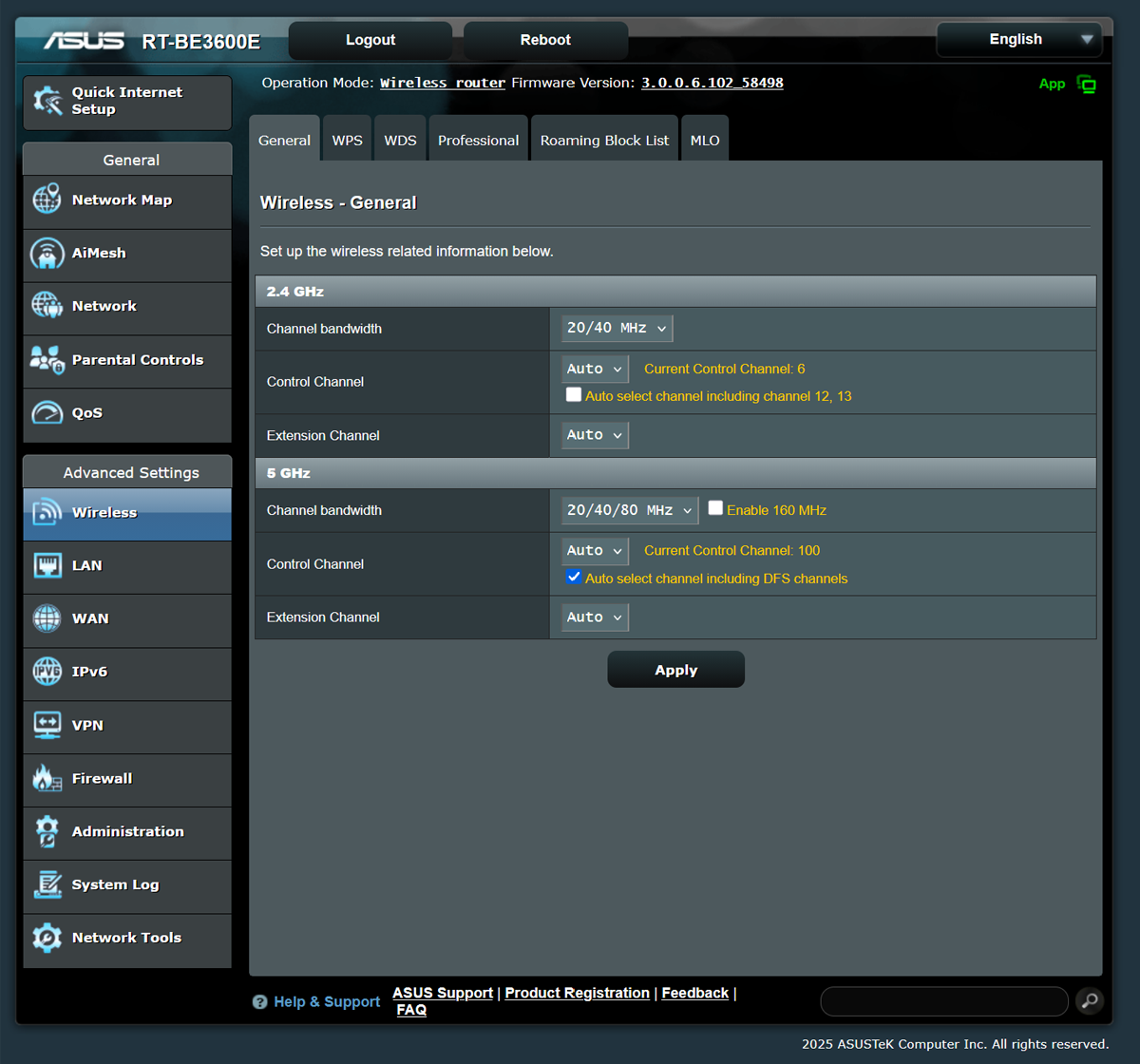
Task: Click the ASUS logo
Action: [84, 41]
